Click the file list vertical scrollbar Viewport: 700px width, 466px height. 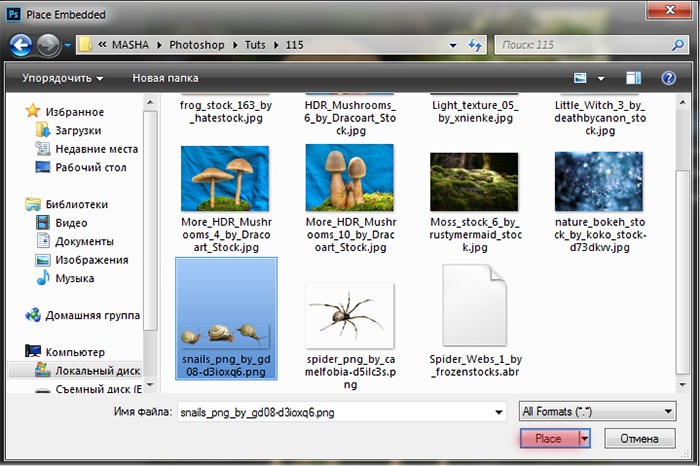coord(683,243)
